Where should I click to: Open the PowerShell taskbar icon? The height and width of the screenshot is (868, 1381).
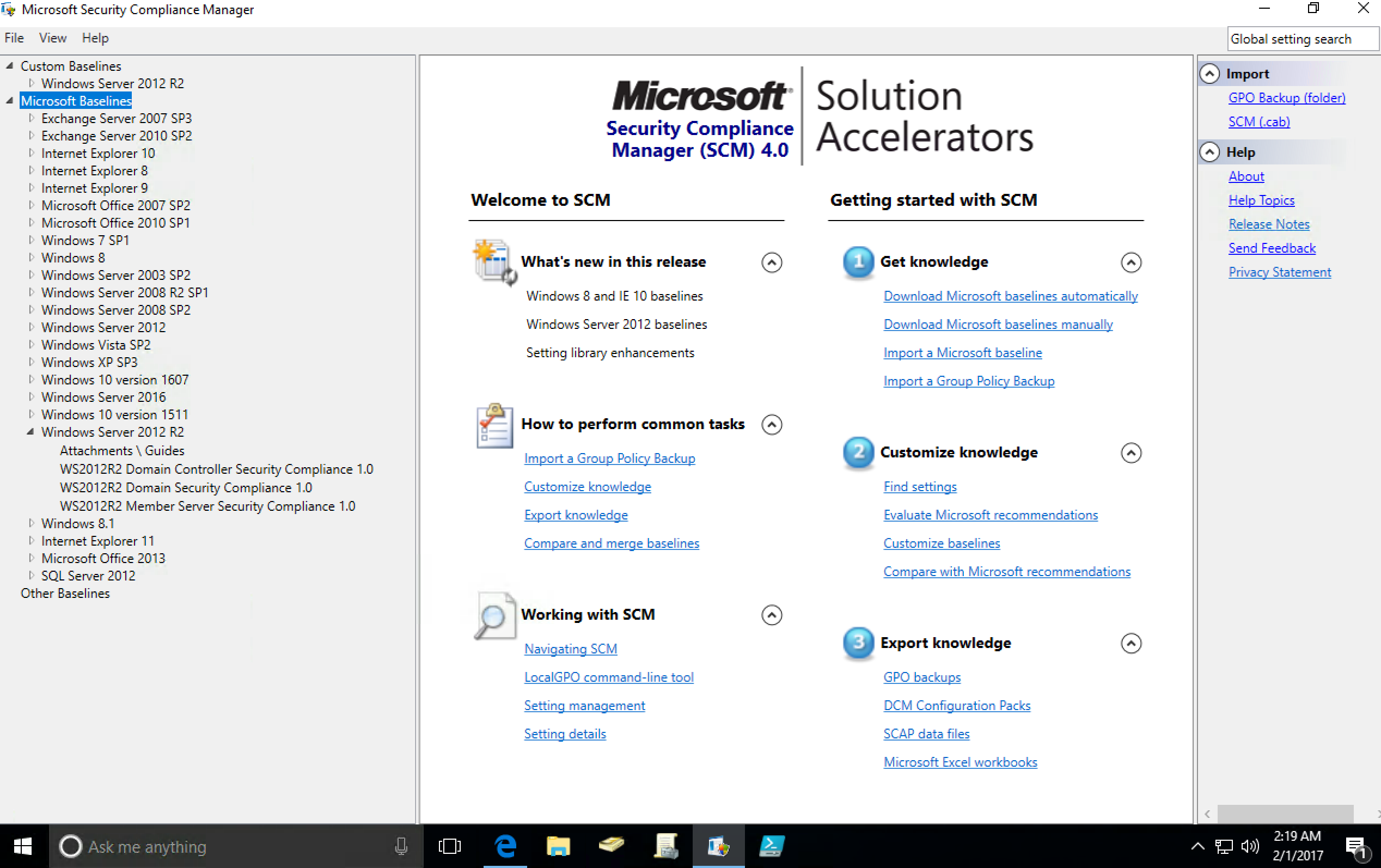tap(772, 846)
